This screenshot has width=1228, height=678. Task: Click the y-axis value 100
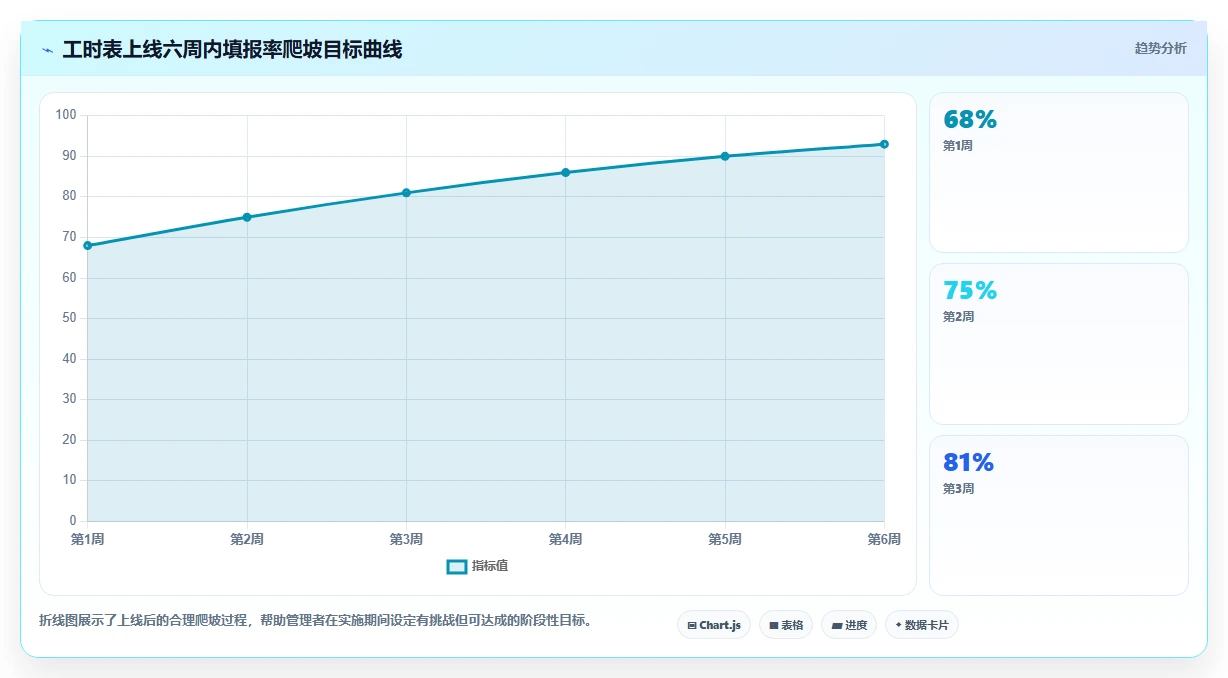66,115
